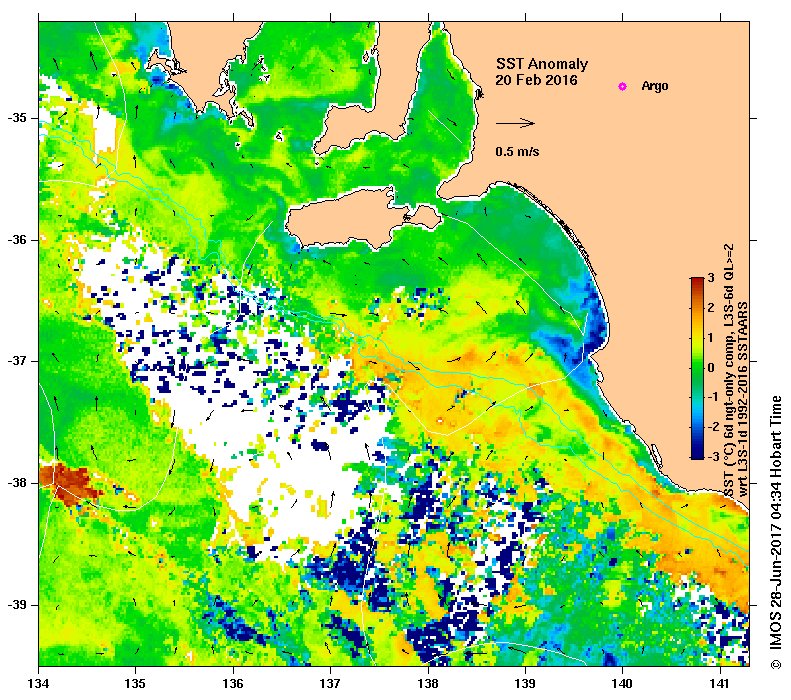Select the '20 Feb 2016' date label
Image resolution: width=791 pixels, height=700 pixels.
click(x=537, y=81)
